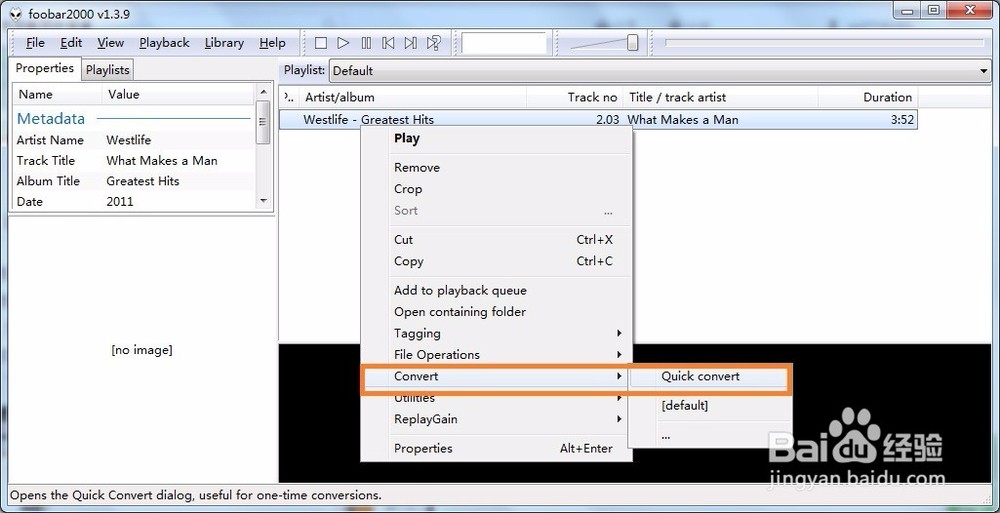Click the Duration column header
The height and width of the screenshot is (513, 1000).
click(867, 97)
